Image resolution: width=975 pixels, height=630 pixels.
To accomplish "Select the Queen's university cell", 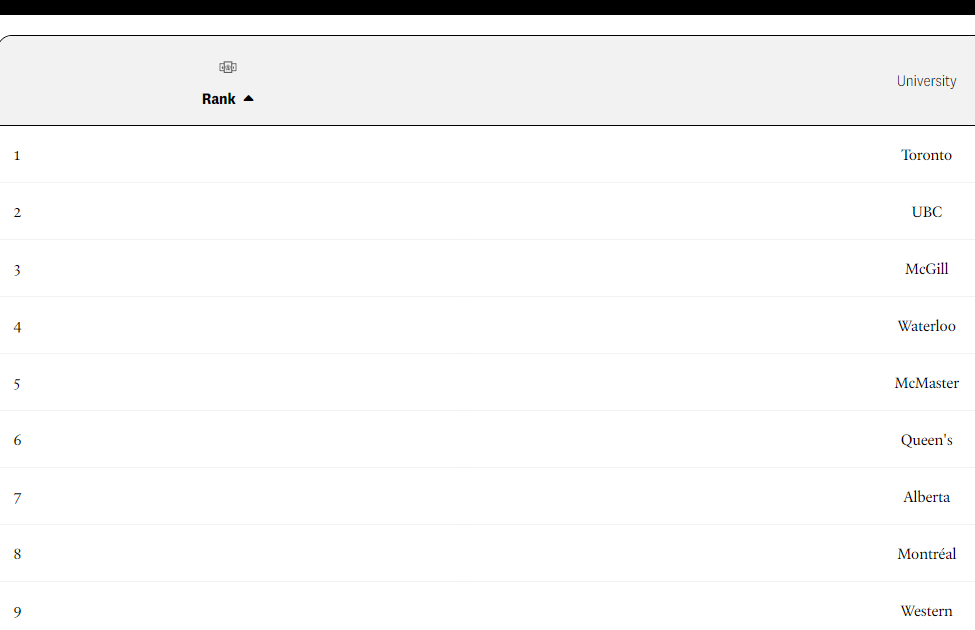I will pos(926,440).
